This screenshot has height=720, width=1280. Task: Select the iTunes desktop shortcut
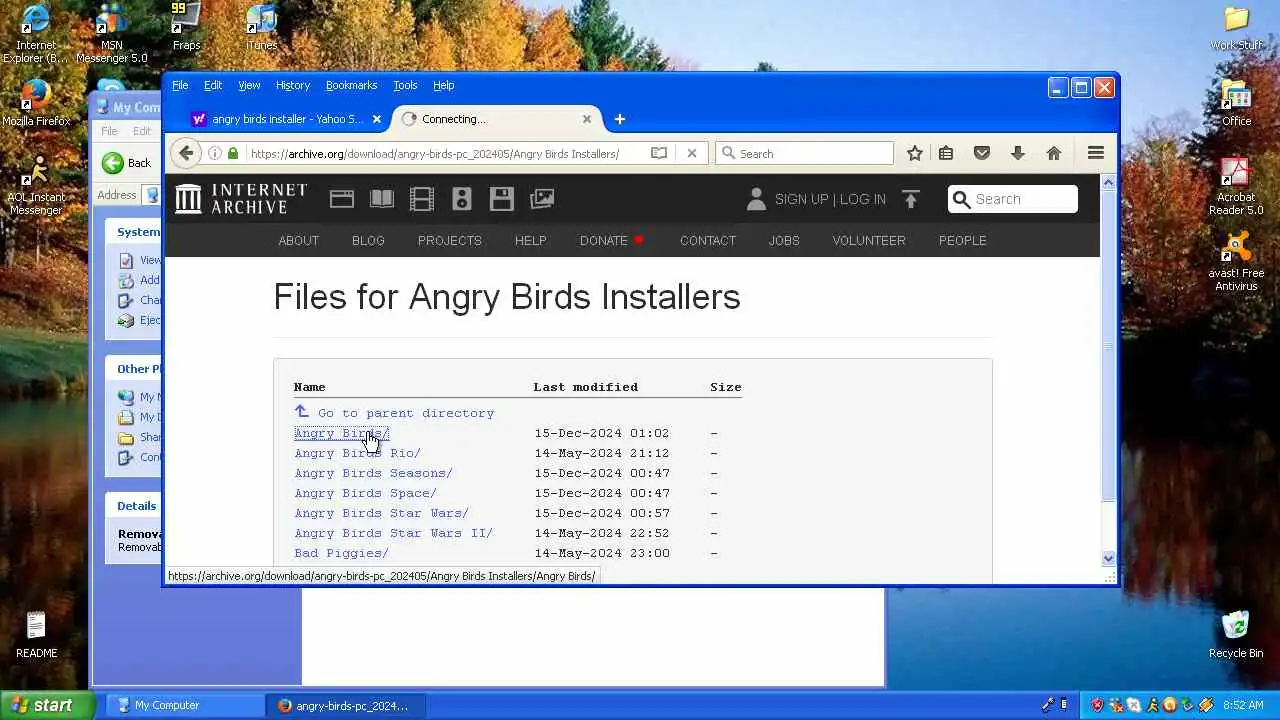point(261,27)
